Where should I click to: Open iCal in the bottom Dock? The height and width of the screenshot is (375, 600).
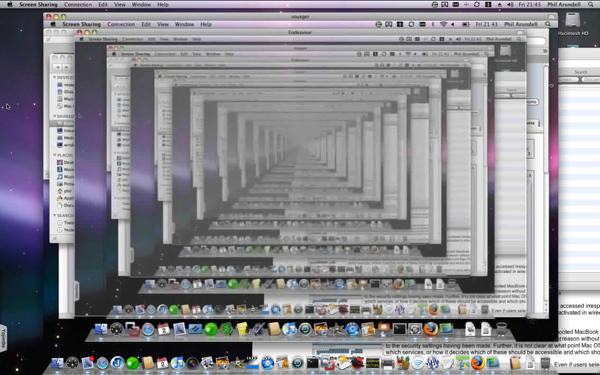point(162,363)
